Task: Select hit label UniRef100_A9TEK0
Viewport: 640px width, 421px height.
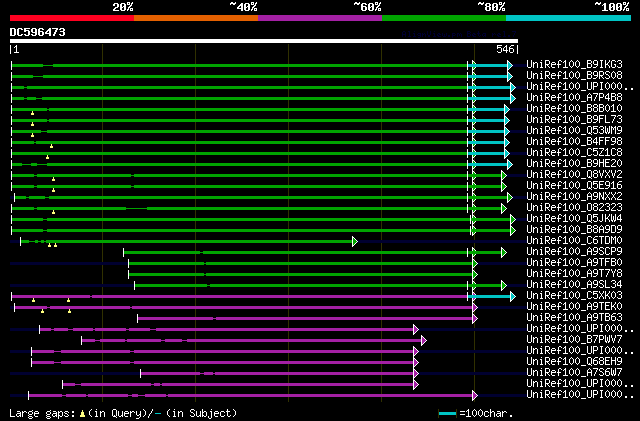Action: tap(574, 307)
